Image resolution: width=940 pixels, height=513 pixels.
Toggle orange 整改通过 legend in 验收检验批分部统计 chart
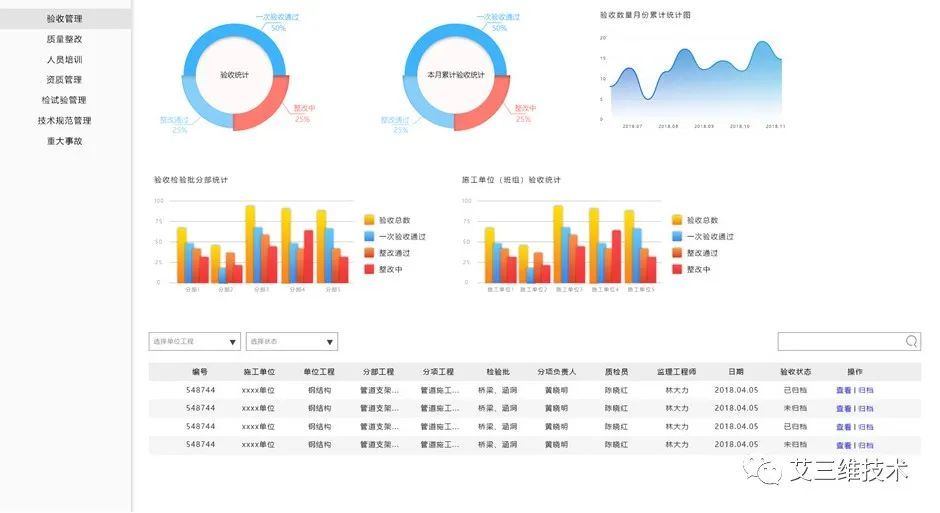tap(370, 253)
